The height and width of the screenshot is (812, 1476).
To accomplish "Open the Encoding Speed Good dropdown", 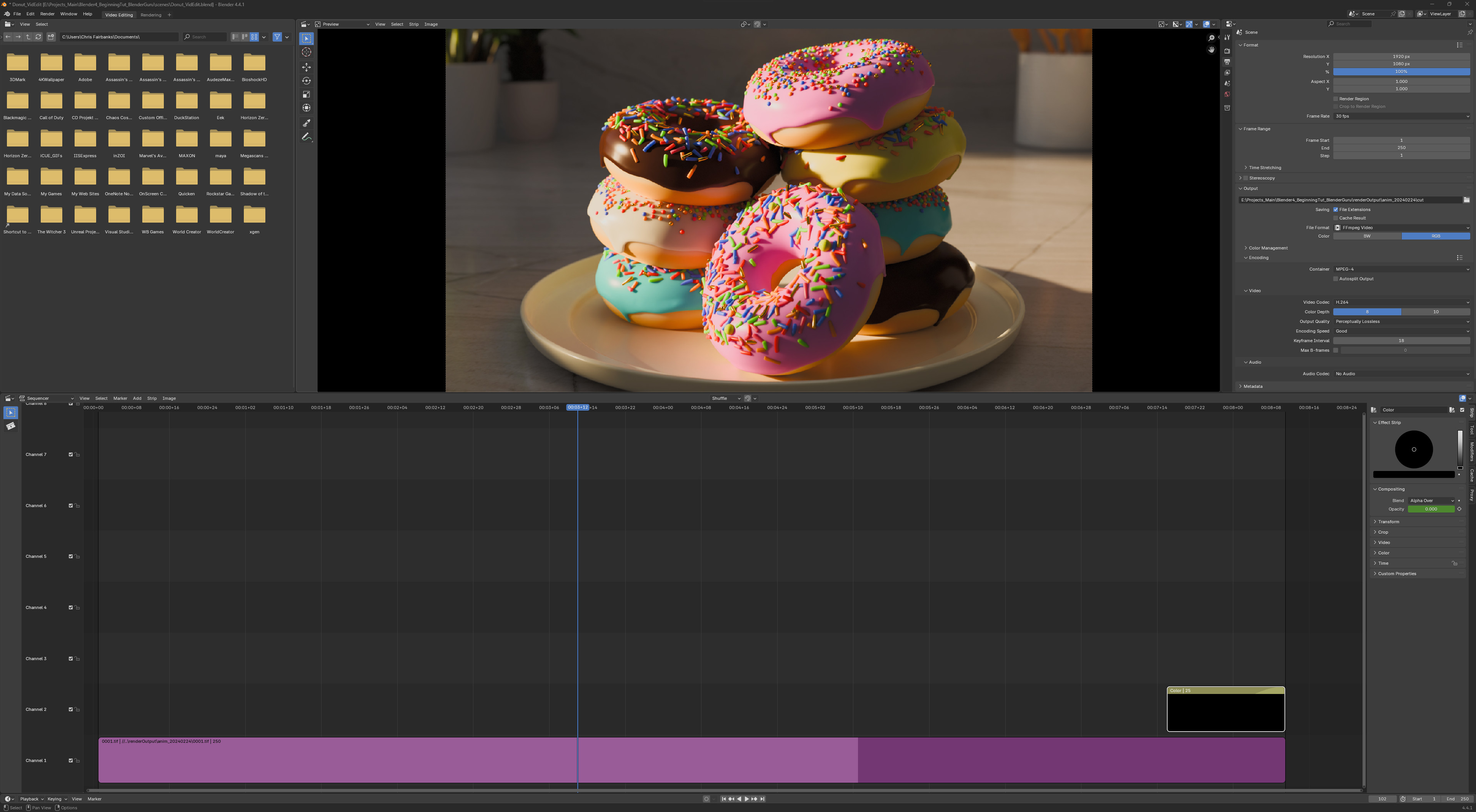I will coord(1401,331).
